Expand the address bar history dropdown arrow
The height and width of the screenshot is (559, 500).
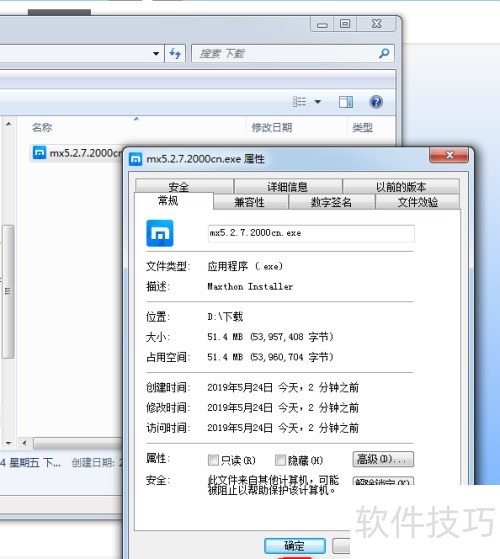tap(156, 54)
